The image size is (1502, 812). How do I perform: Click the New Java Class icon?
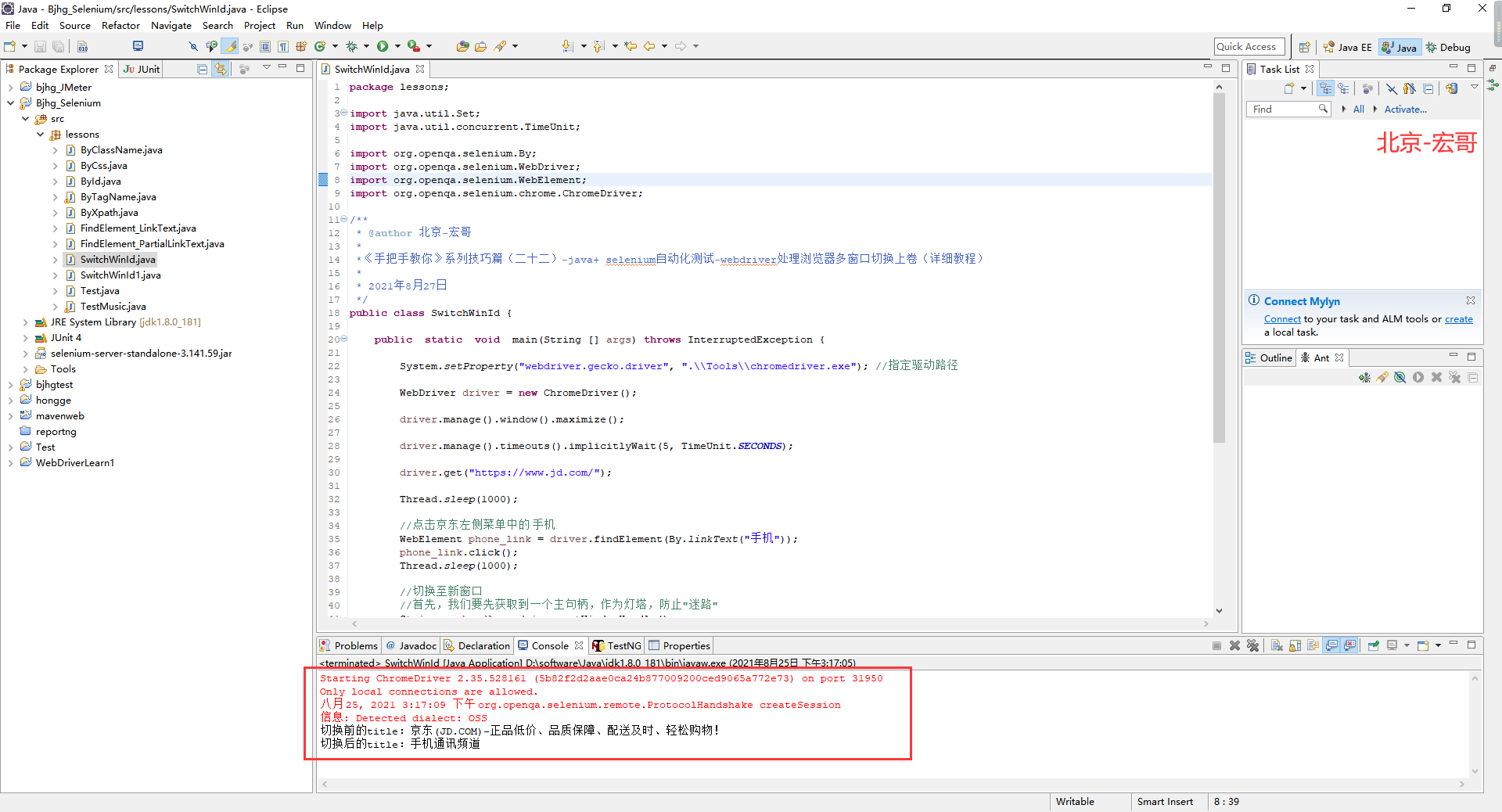[320, 46]
